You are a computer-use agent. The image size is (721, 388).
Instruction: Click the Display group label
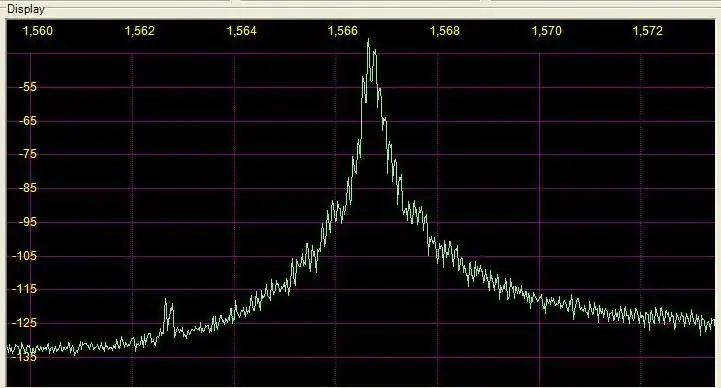coord(26,9)
